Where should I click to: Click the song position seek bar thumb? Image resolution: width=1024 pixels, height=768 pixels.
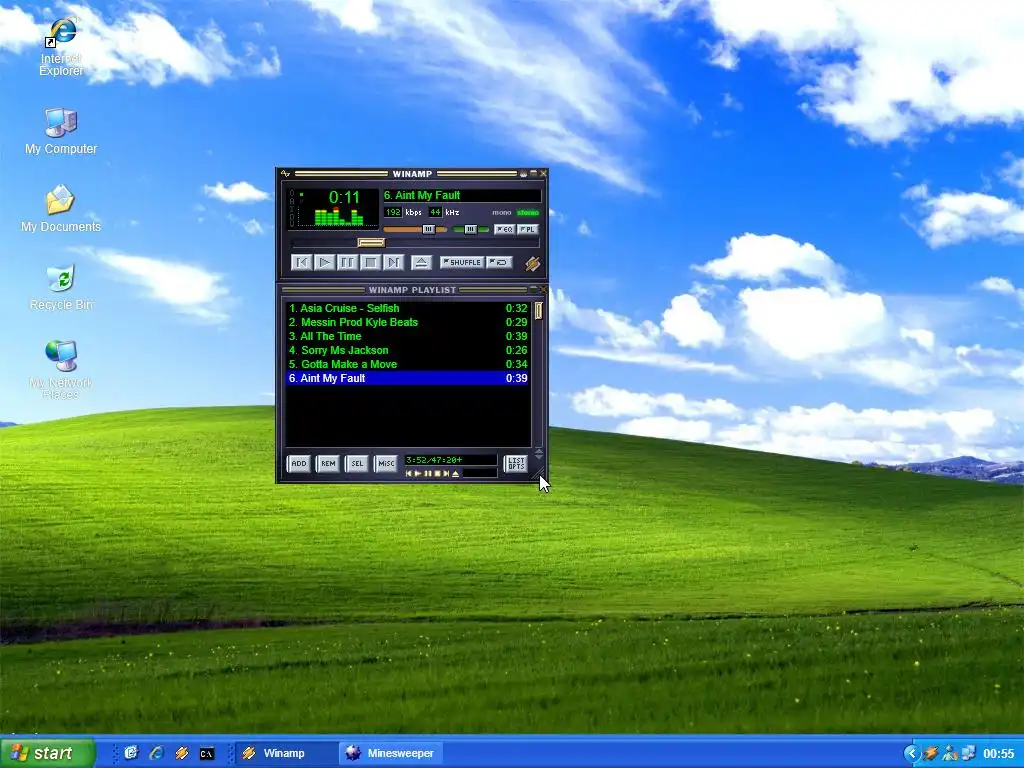coord(371,243)
